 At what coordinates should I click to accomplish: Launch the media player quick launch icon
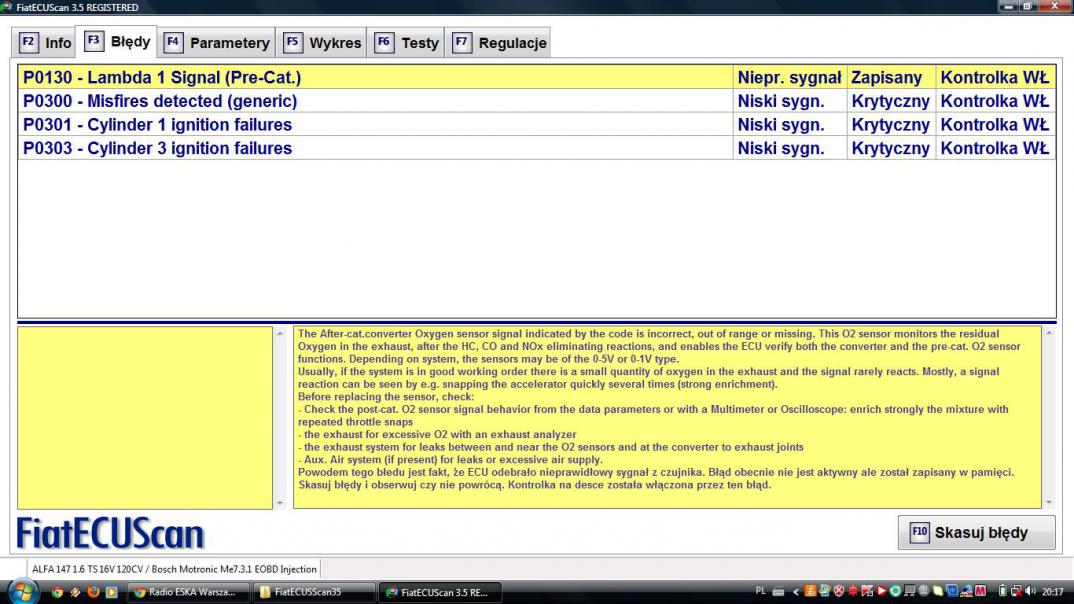[x=111, y=592]
